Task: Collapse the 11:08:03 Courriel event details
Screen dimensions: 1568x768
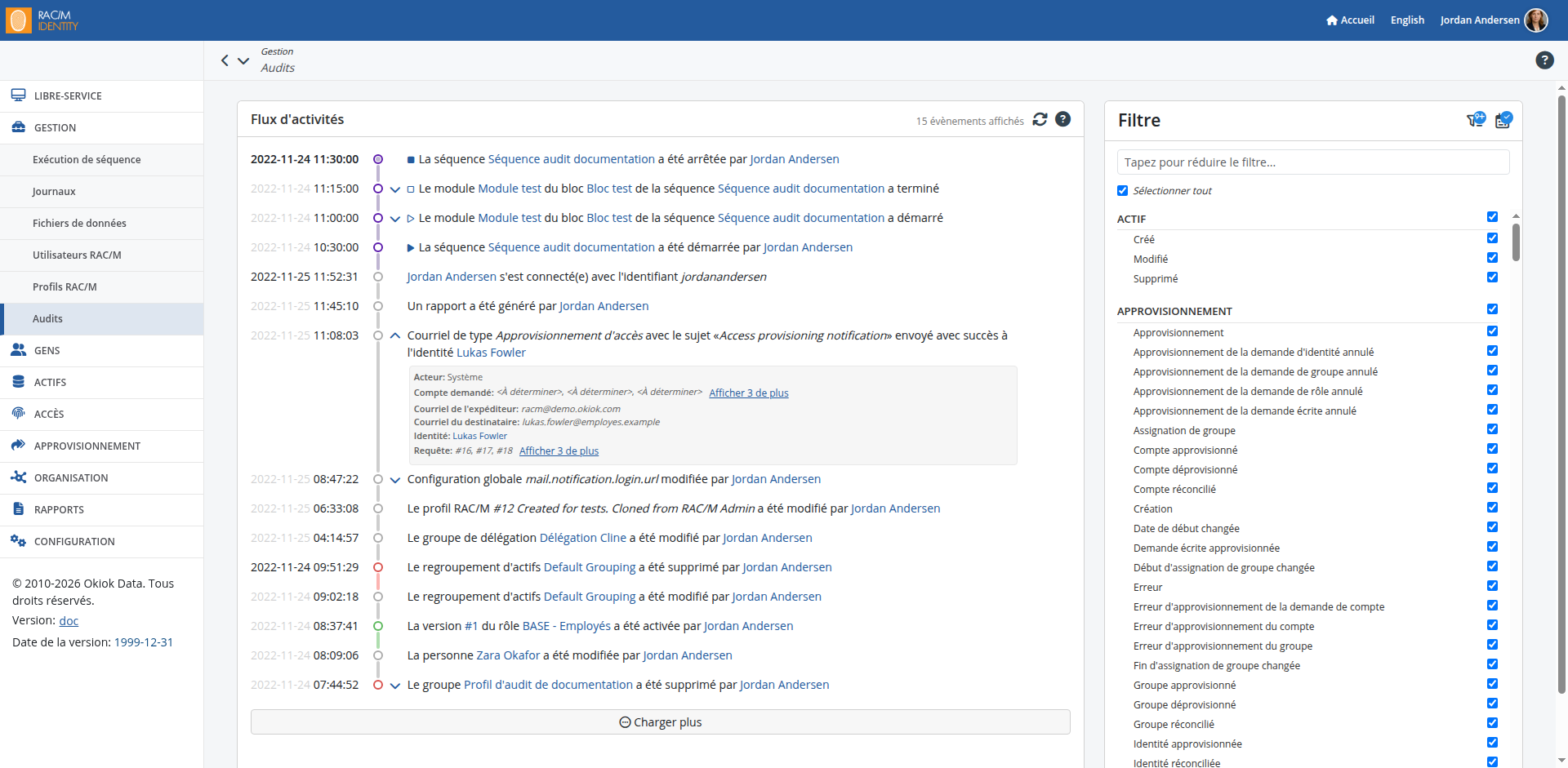Action: [395, 335]
